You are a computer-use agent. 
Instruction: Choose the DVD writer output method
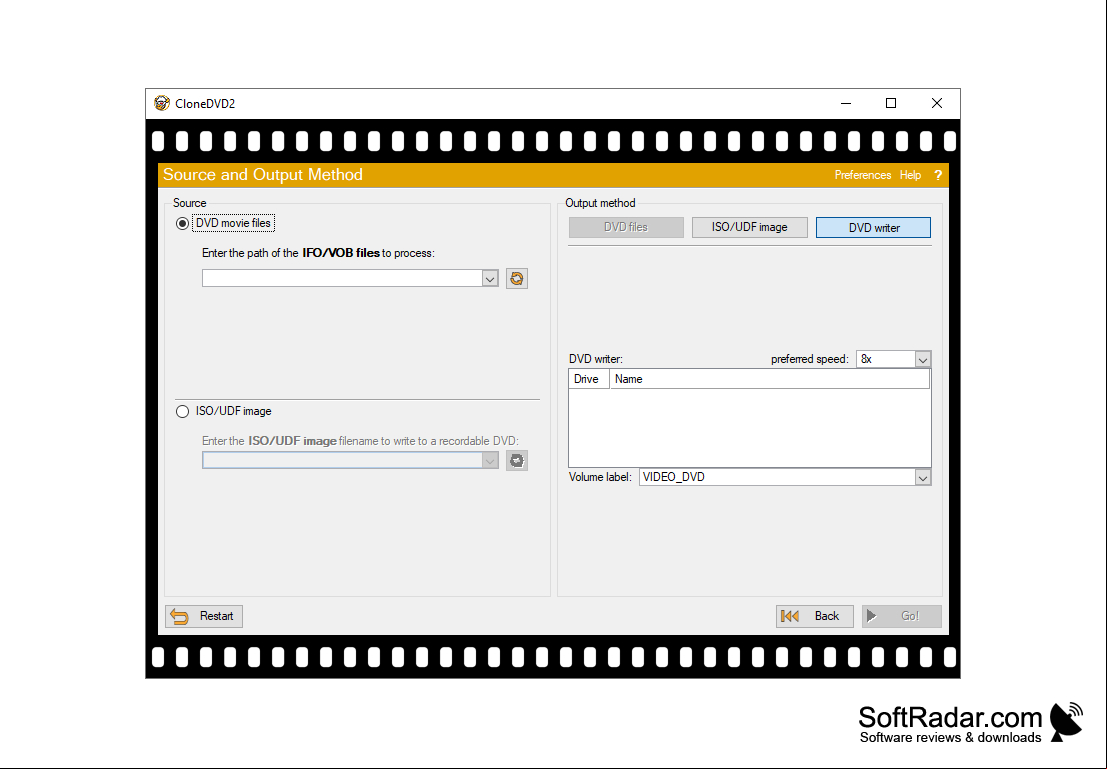click(873, 227)
